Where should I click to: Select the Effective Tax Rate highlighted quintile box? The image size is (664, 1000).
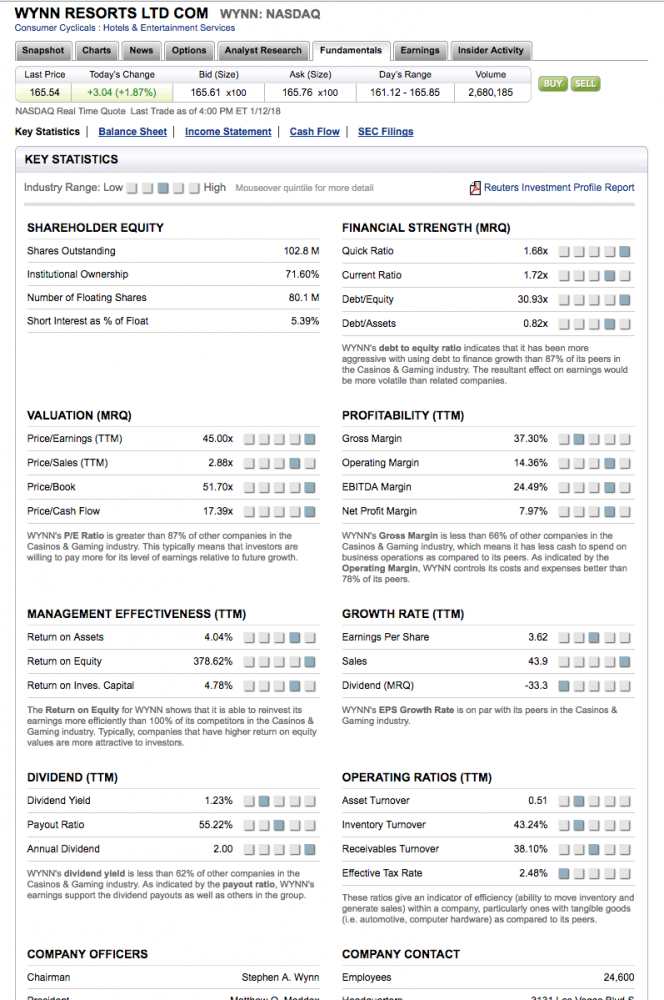tap(564, 874)
